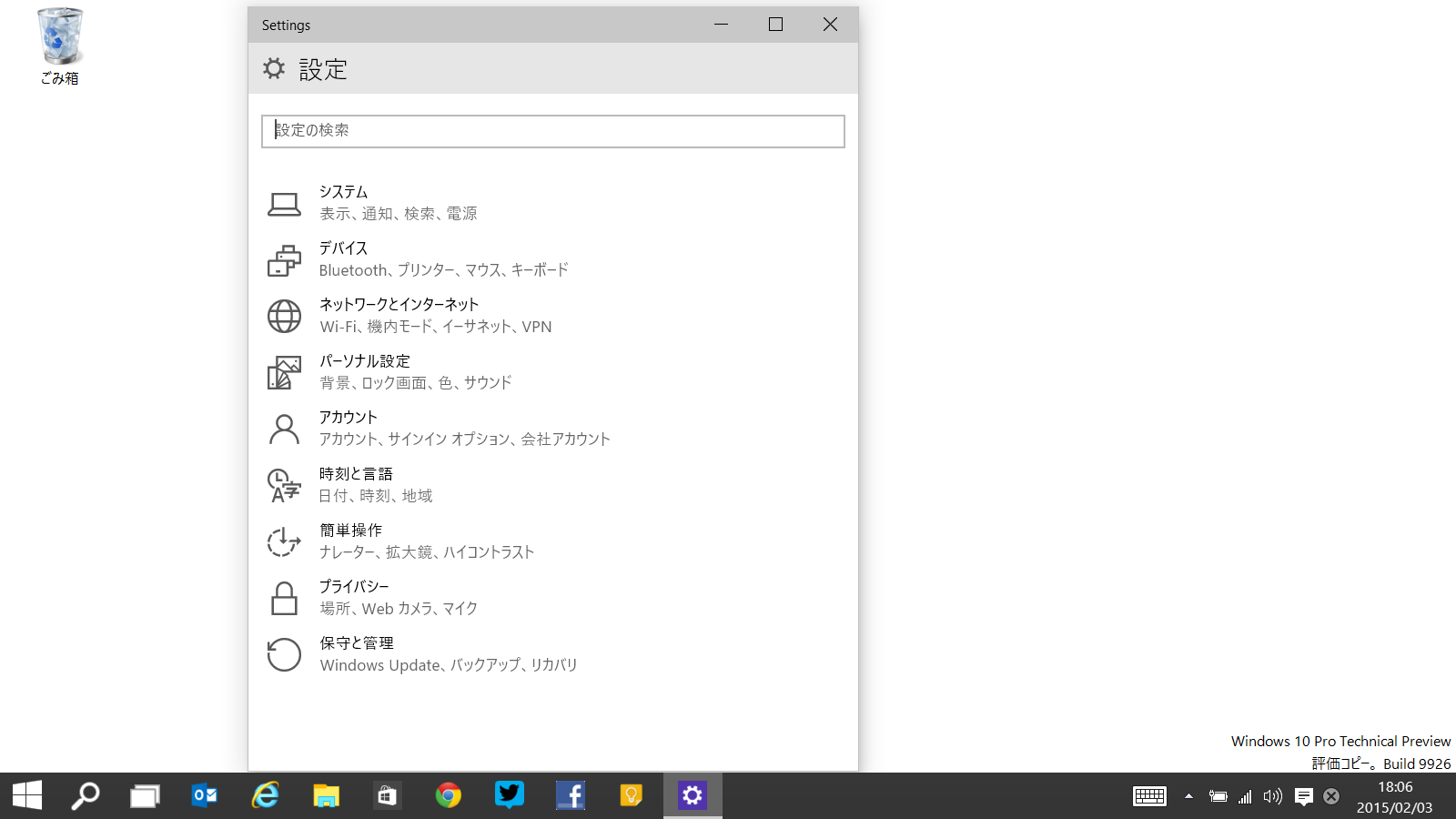Click the battery tray icon

1218,796
